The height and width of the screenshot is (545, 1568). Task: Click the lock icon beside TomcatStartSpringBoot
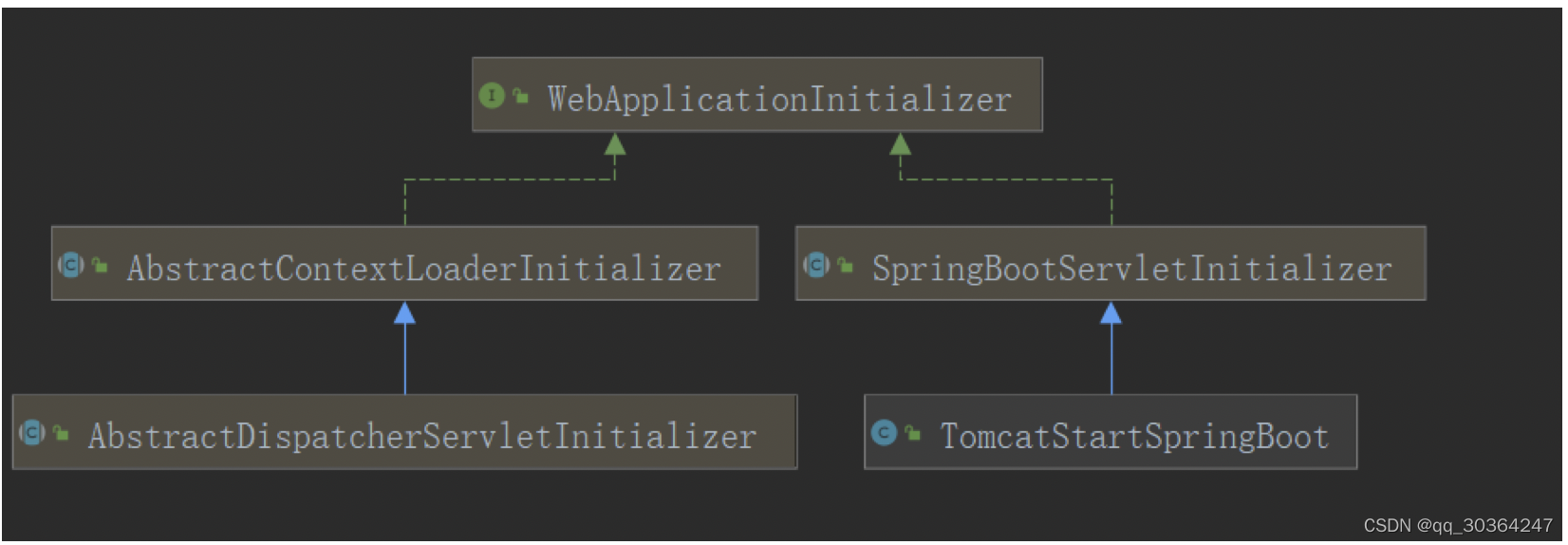pos(912,433)
